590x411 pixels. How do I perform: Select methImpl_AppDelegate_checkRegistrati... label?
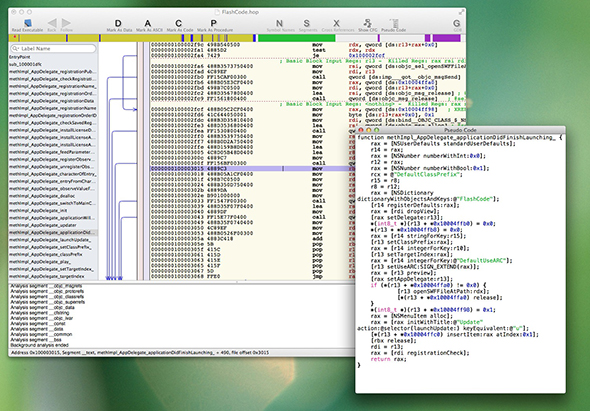(53, 79)
